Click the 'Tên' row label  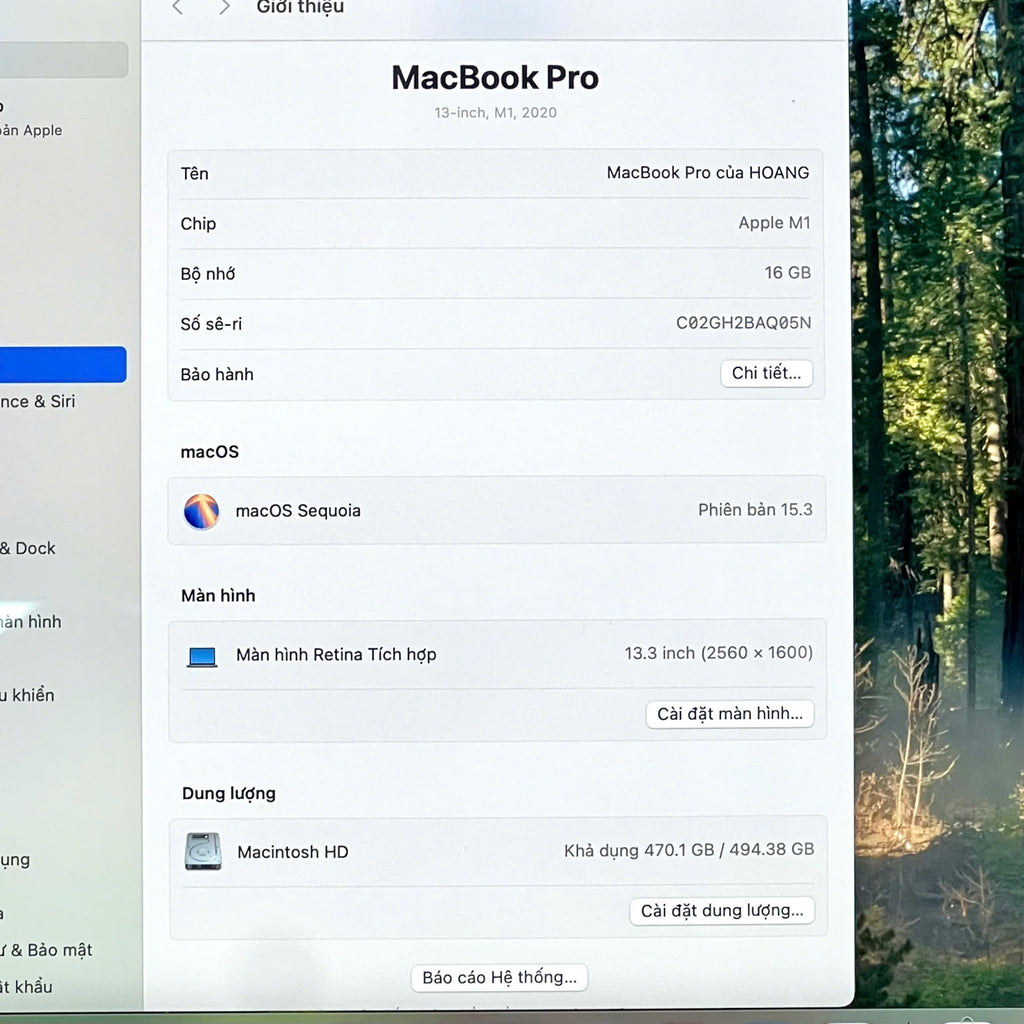click(195, 174)
